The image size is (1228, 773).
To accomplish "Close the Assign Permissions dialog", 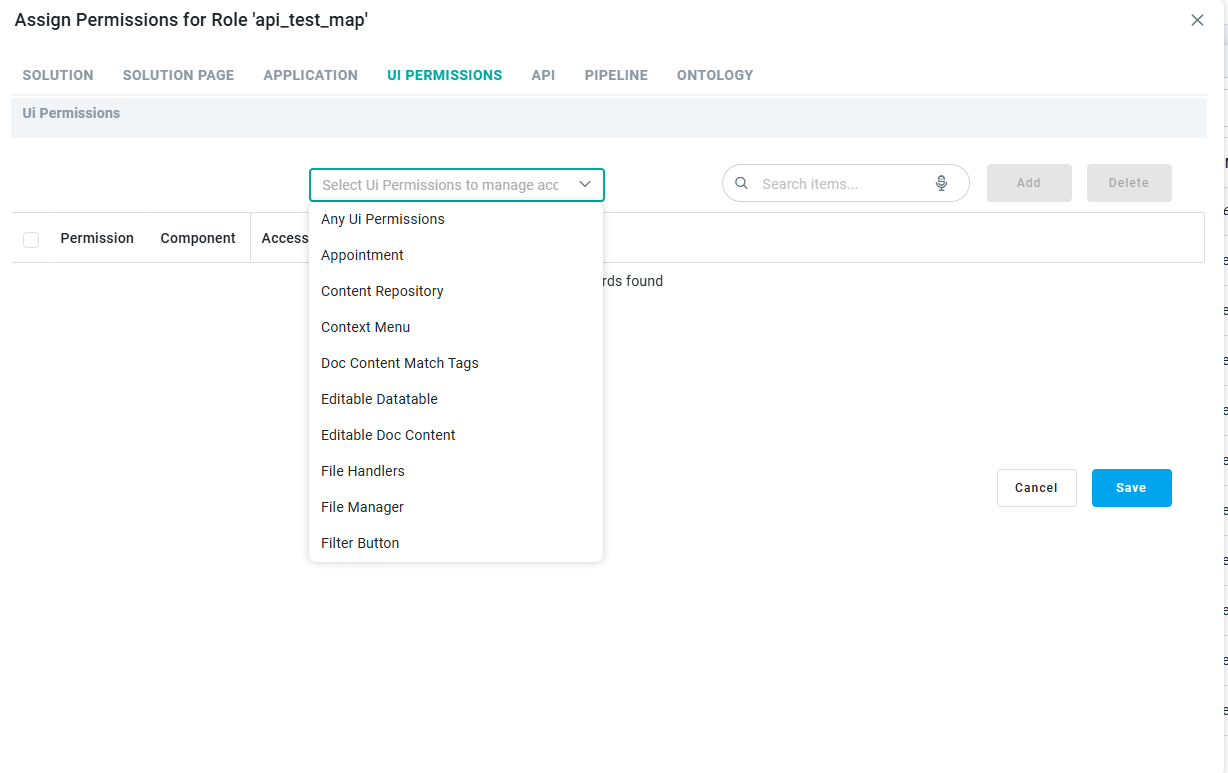I will coord(1197,20).
